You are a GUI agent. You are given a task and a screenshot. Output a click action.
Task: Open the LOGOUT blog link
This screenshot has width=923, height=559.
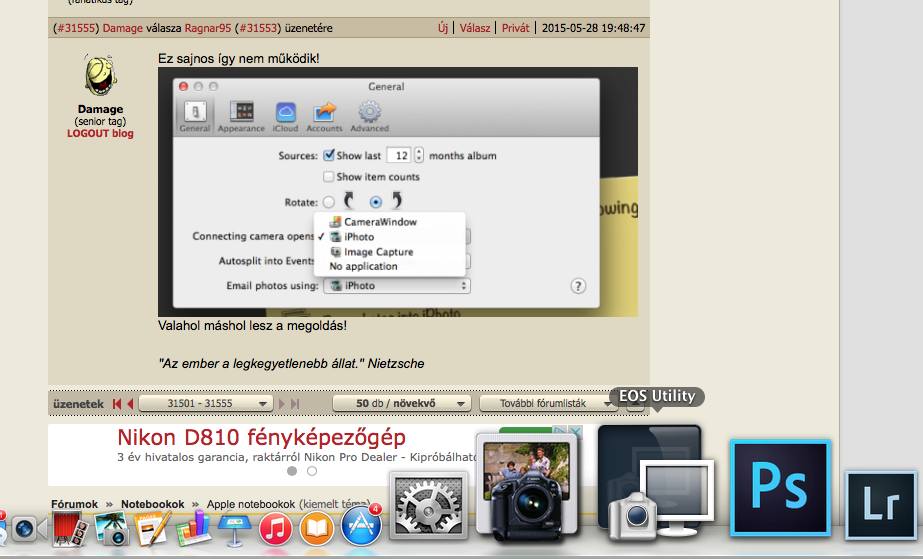coord(100,134)
